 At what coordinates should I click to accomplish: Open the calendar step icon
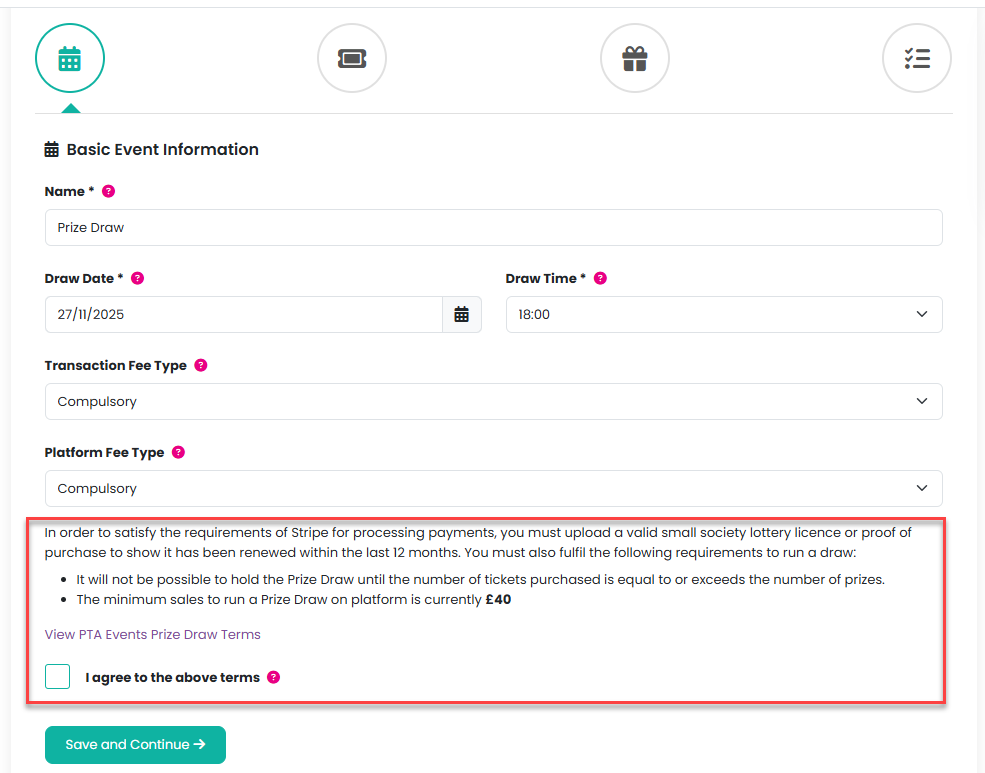coord(70,58)
